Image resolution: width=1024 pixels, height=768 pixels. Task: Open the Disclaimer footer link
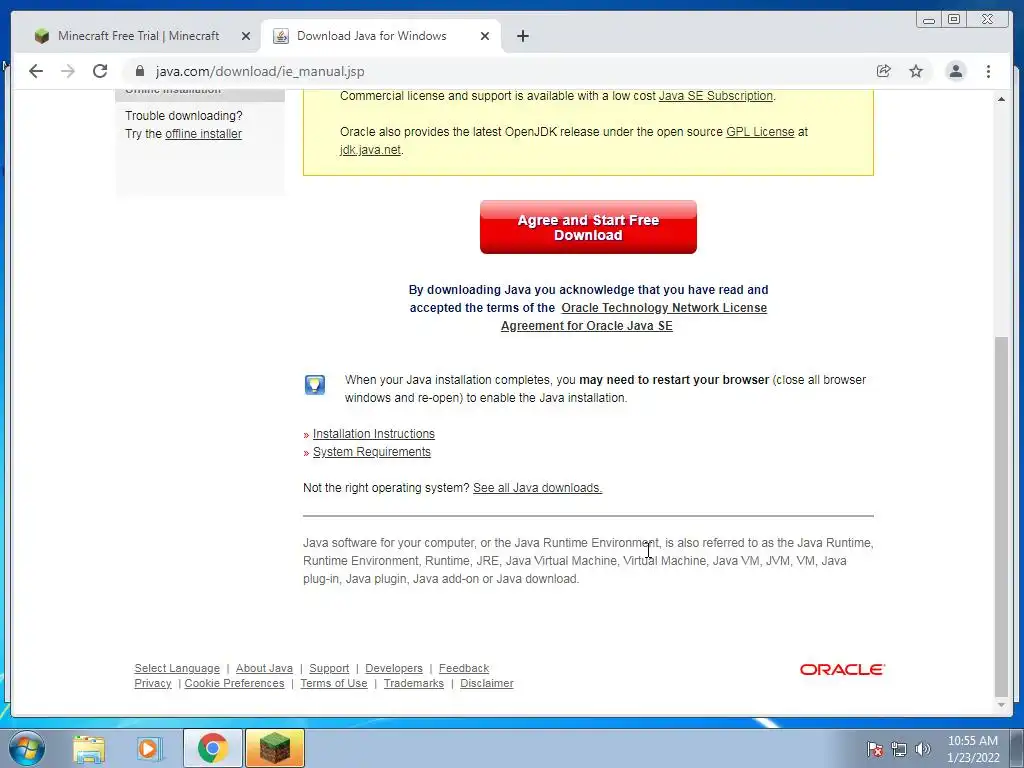click(487, 683)
